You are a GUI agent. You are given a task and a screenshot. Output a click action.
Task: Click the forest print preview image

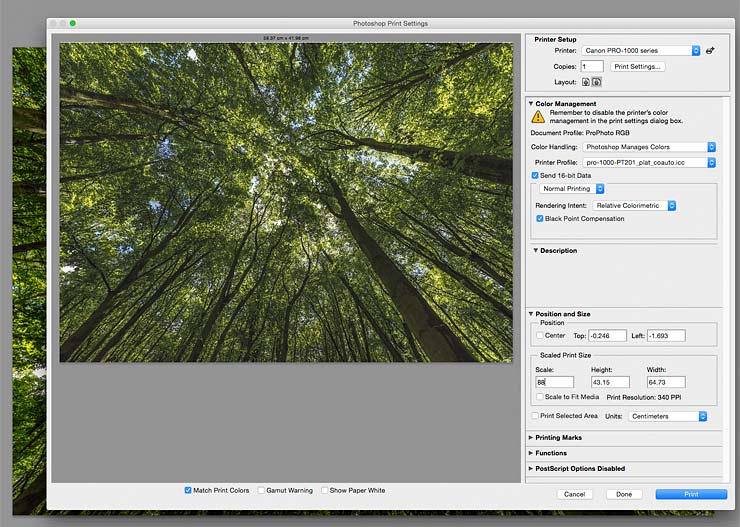coord(286,202)
